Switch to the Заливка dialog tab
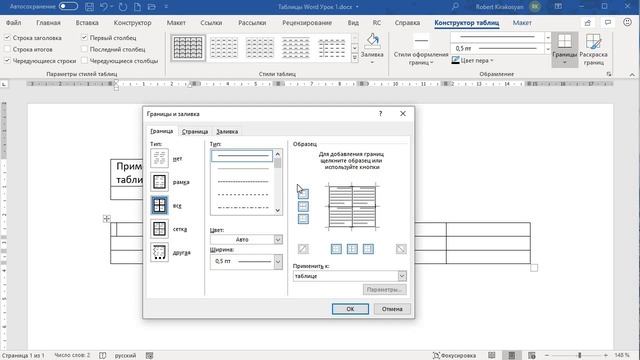640x360 pixels. pos(227,131)
